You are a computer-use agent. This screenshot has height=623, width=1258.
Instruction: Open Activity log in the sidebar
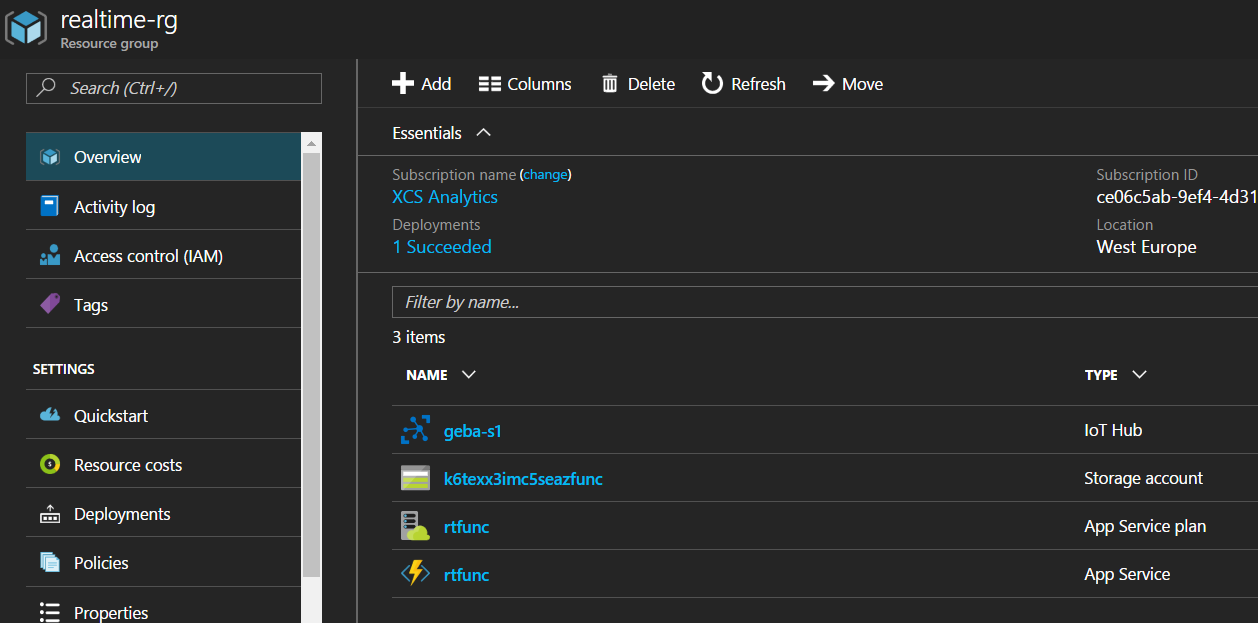(114, 207)
